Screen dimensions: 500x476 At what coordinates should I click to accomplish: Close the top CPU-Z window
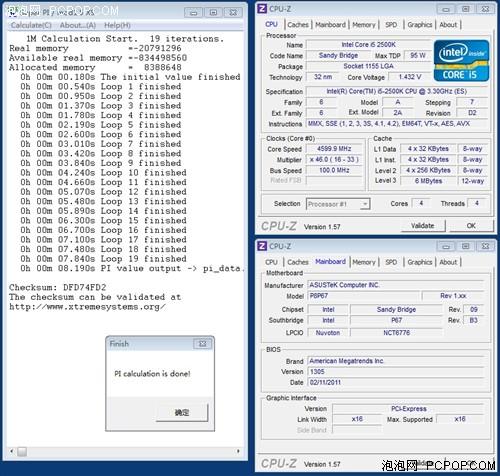click(485, 9)
